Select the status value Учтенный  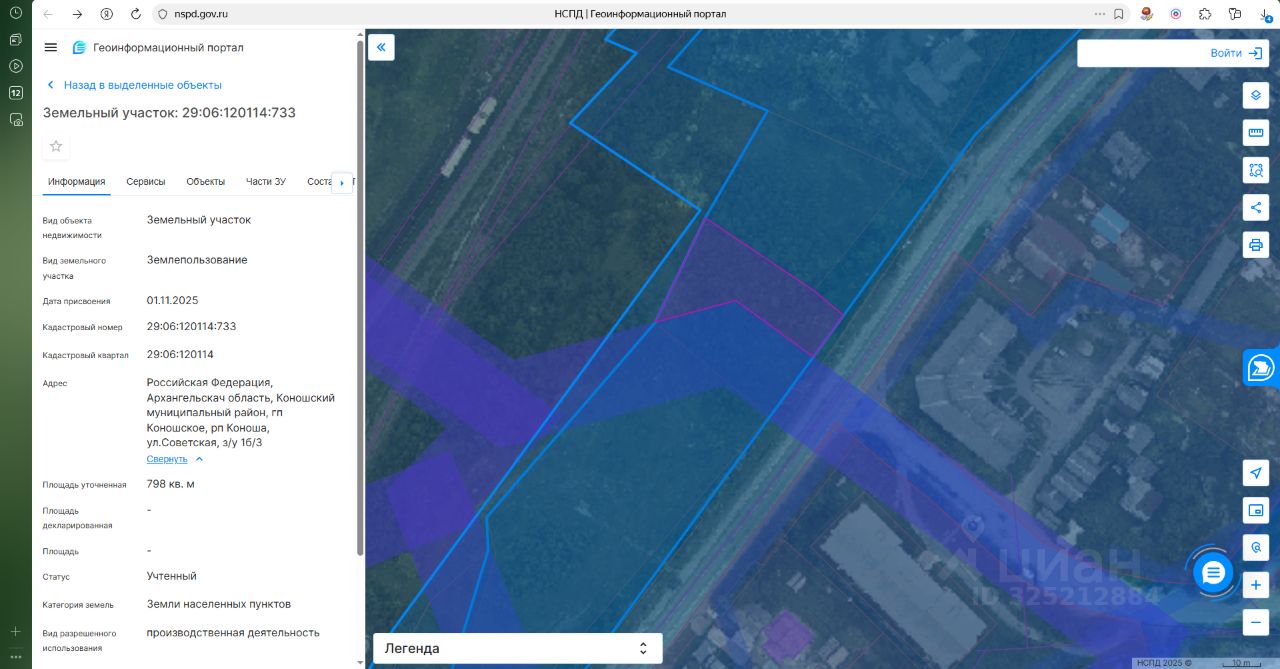172,576
